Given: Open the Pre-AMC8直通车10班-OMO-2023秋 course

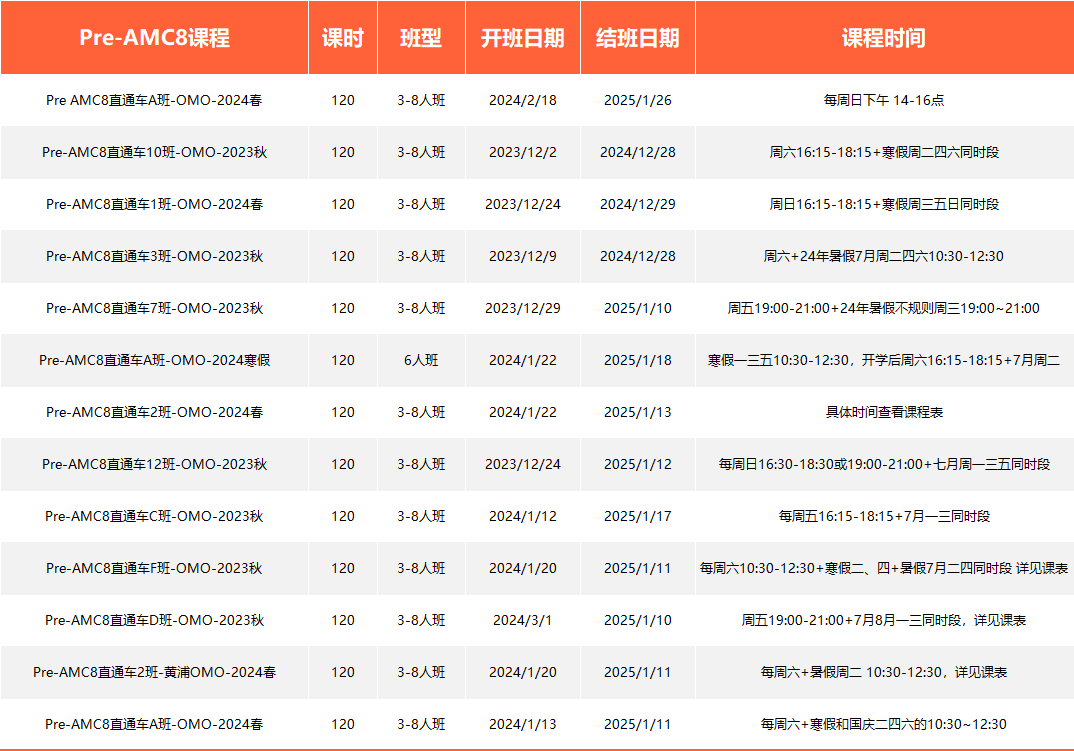Looking at the screenshot, I should 154,152.
